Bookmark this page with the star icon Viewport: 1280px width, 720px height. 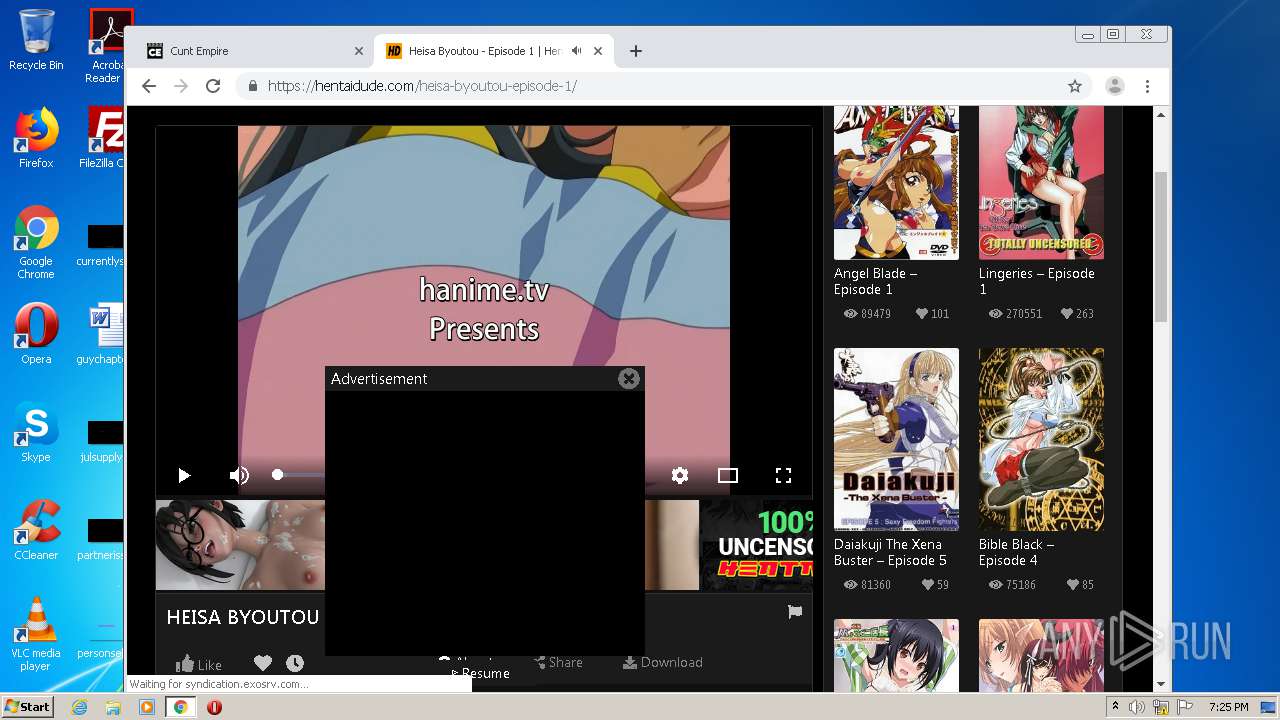pos(1075,86)
